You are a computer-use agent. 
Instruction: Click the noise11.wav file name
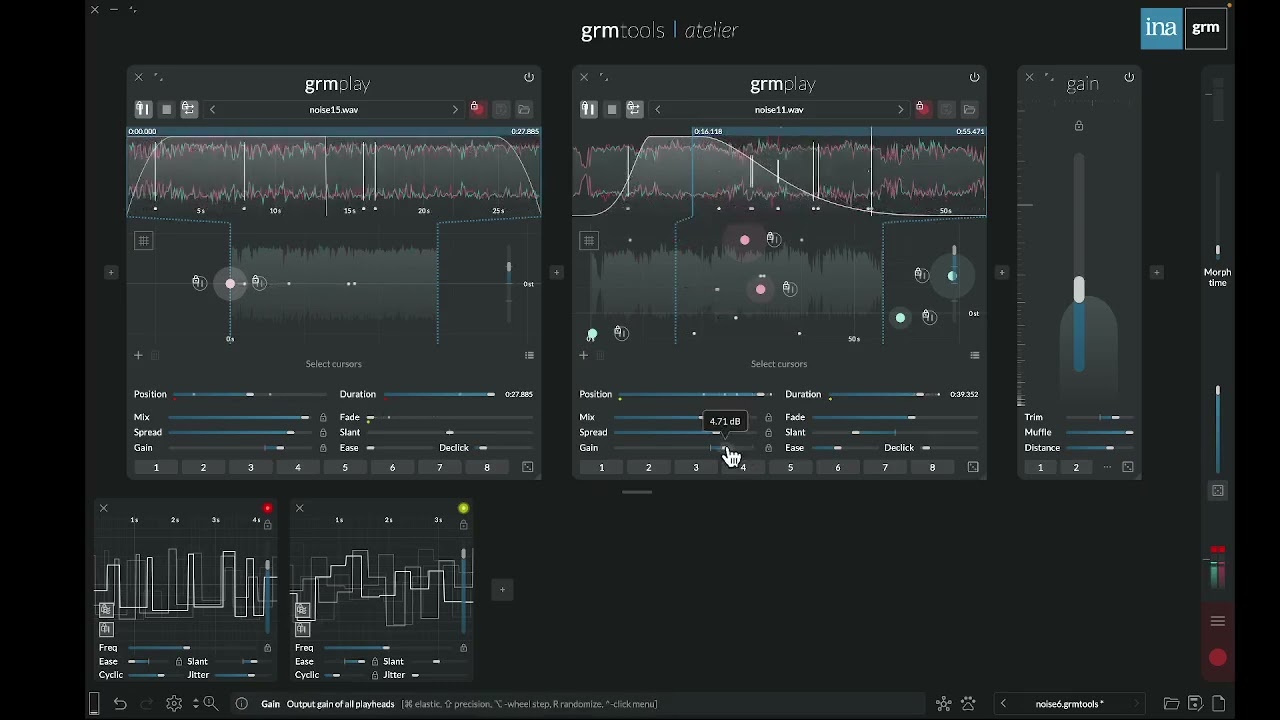pyautogui.click(x=779, y=110)
